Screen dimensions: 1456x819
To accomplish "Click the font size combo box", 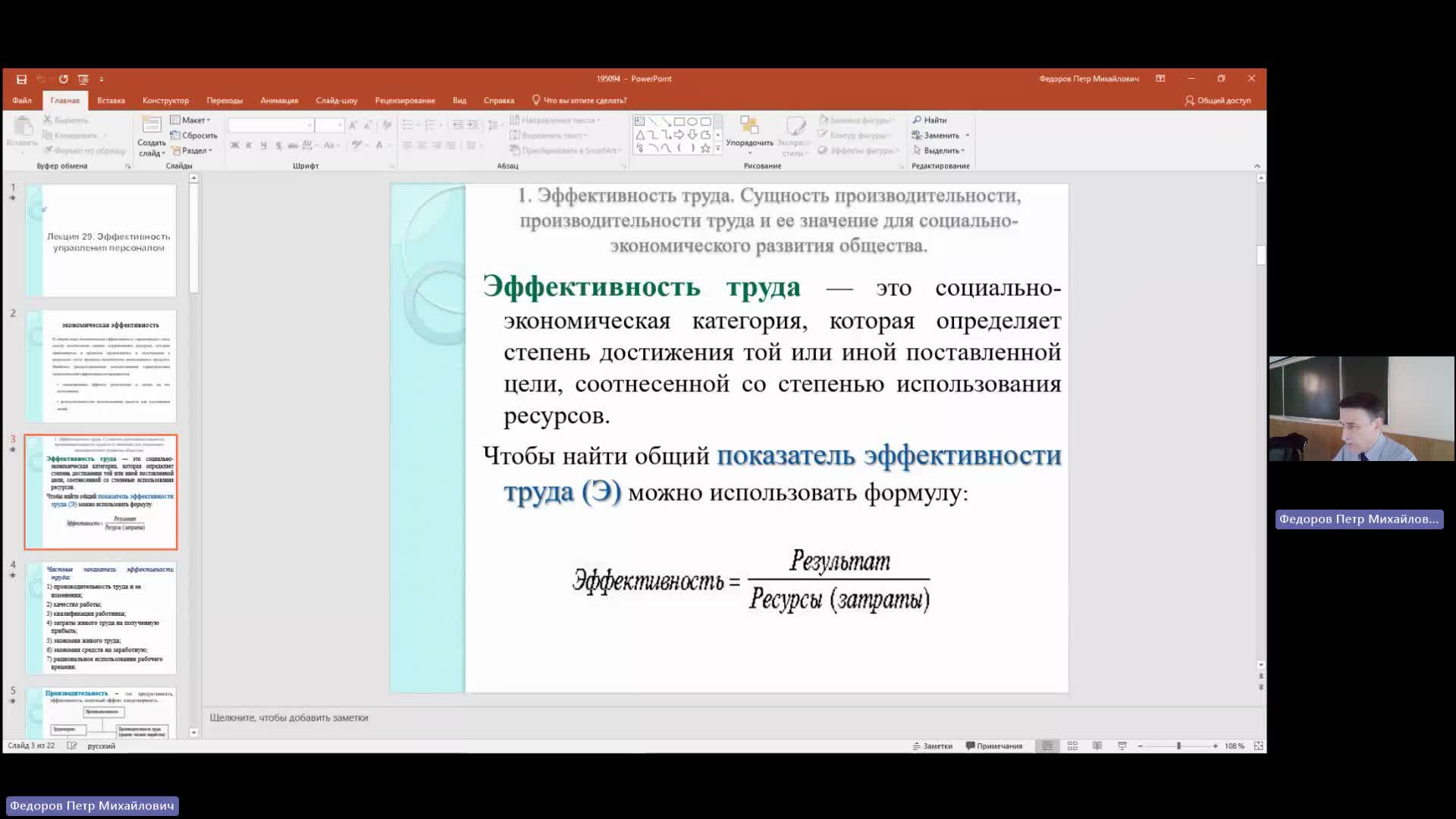I will [329, 124].
